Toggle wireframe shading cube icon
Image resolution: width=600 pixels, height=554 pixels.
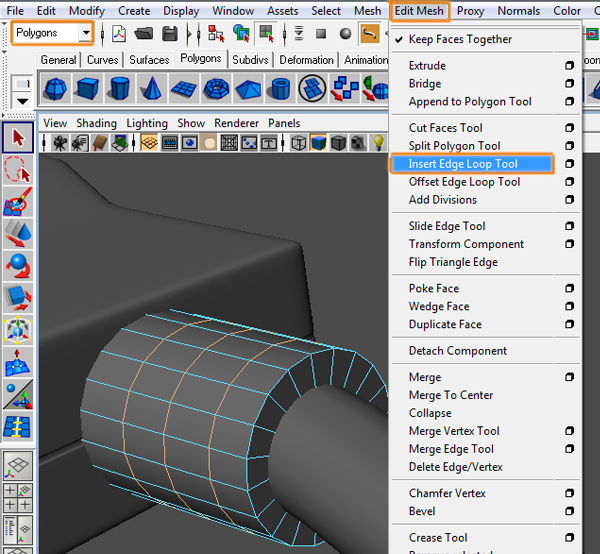298,143
